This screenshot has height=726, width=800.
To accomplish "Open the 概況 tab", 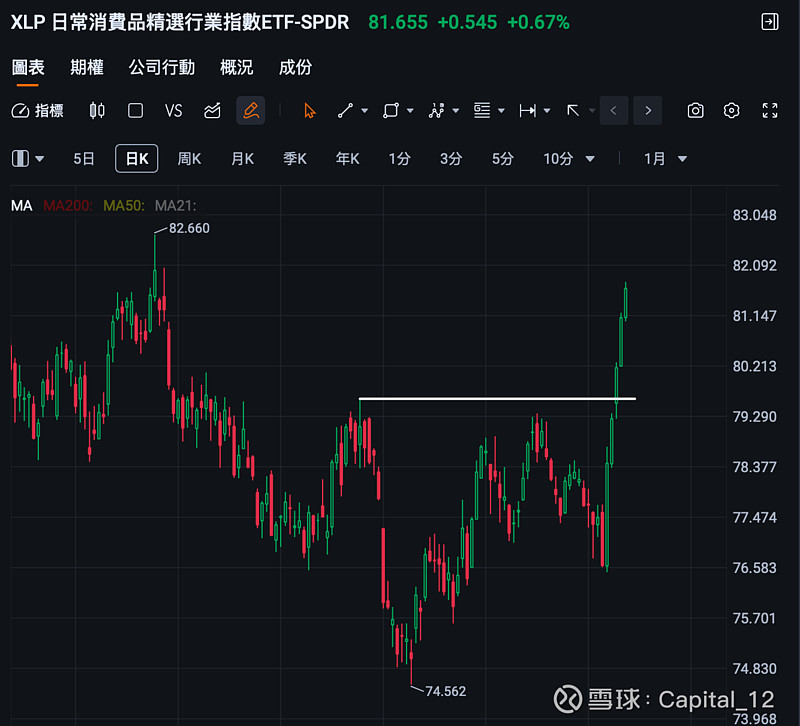I will (x=236, y=67).
